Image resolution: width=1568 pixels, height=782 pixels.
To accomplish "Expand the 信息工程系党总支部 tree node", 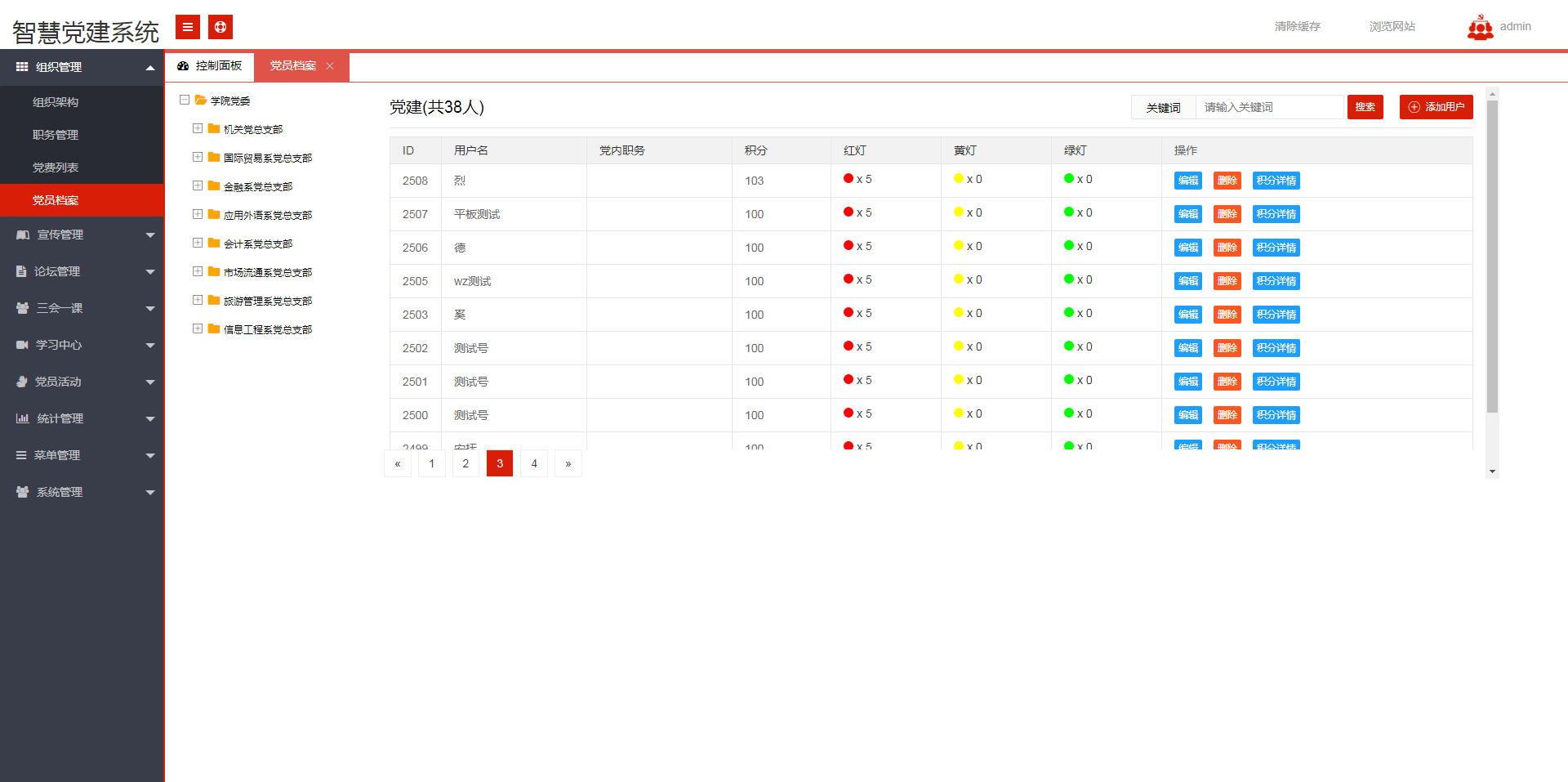I will pos(198,328).
